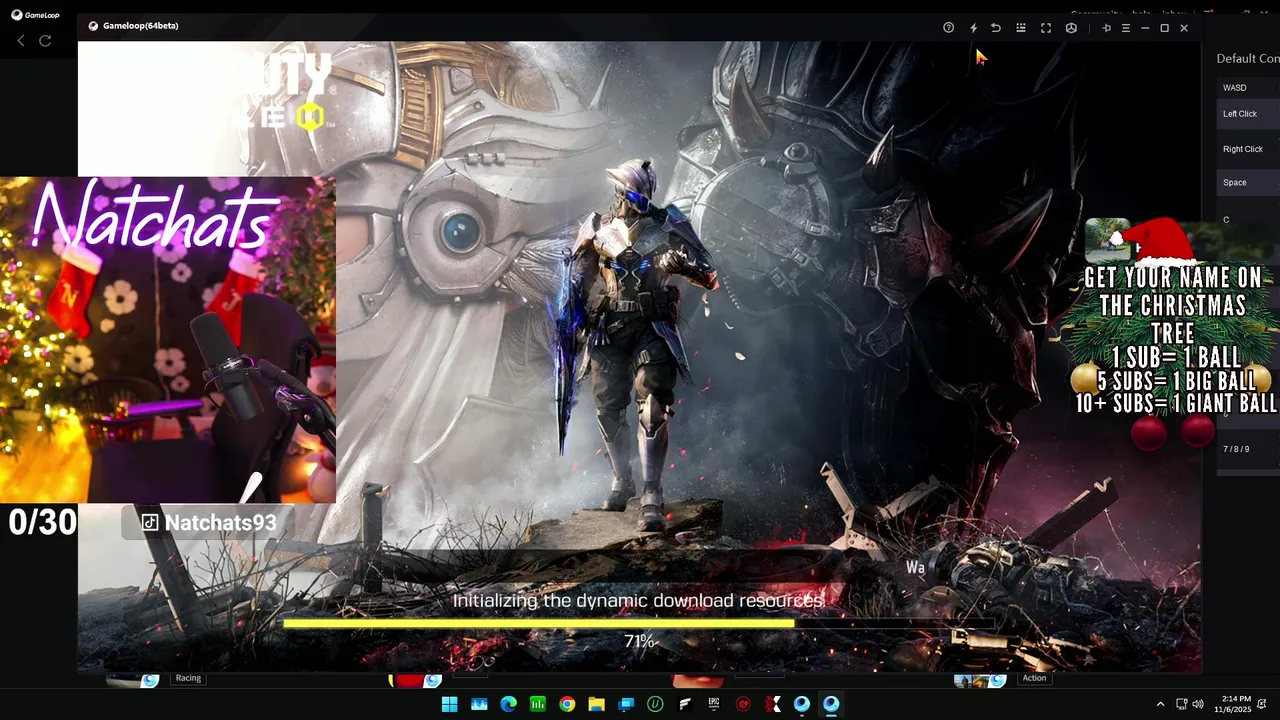Open the green circular U app from taskbar
Viewport: 1280px width, 720px height.
pyautogui.click(x=655, y=704)
